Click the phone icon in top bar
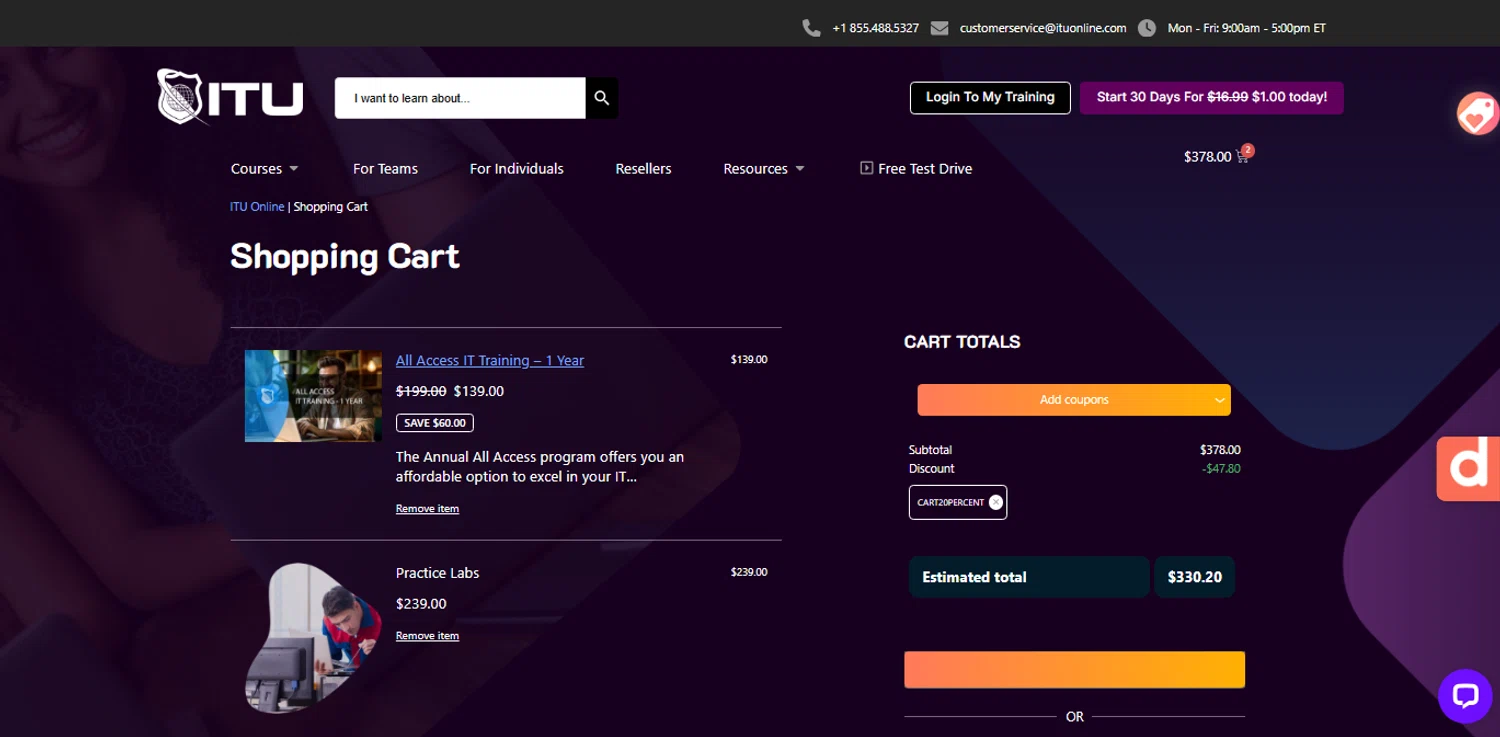Screen dimensions: 1500x737 (x=811, y=28)
